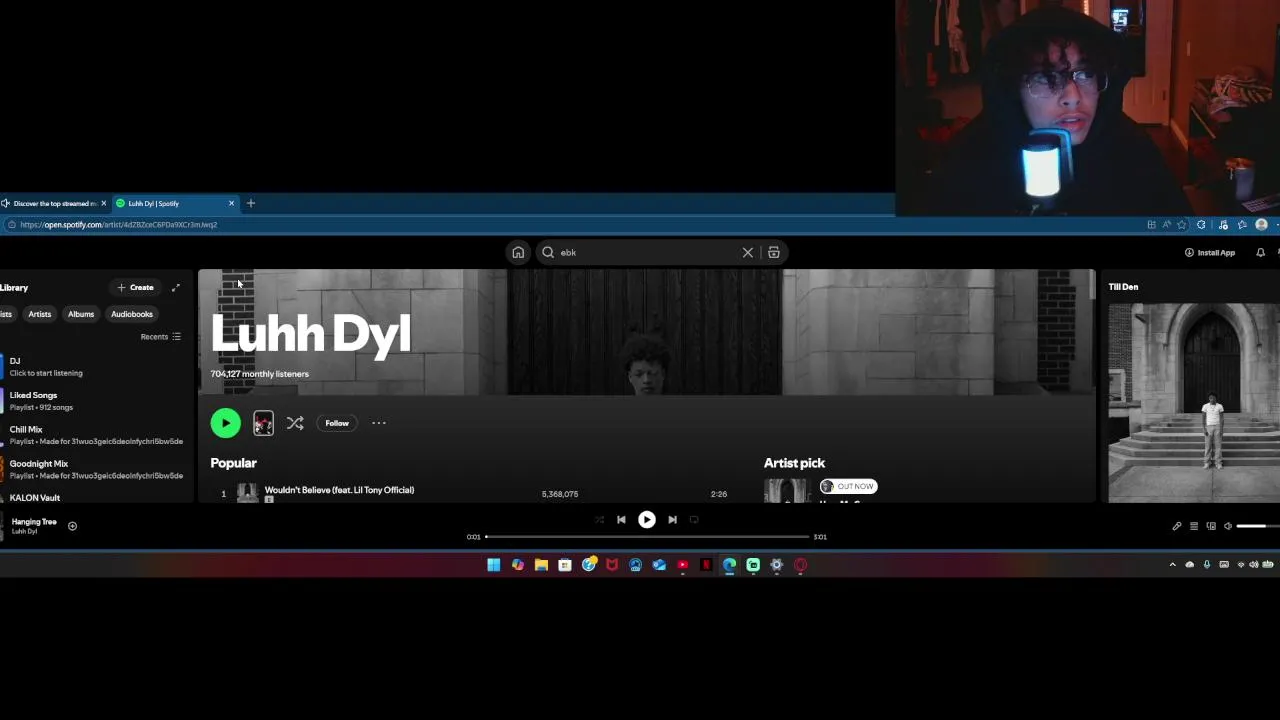Open the notifications bell icon

pyautogui.click(x=1261, y=252)
